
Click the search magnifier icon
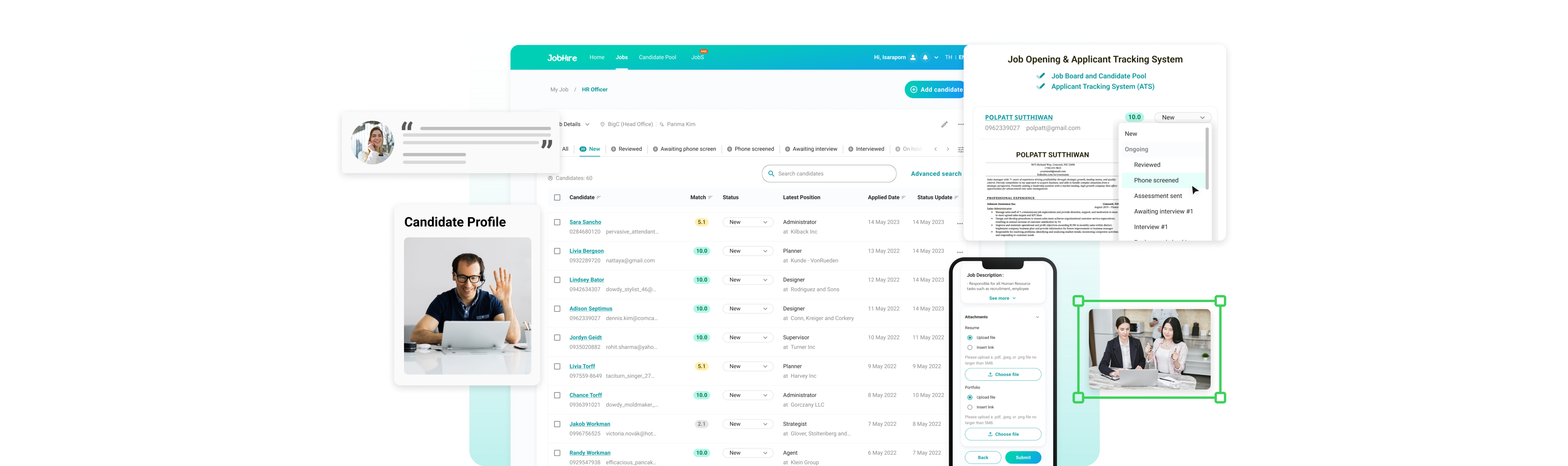click(x=771, y=173)
